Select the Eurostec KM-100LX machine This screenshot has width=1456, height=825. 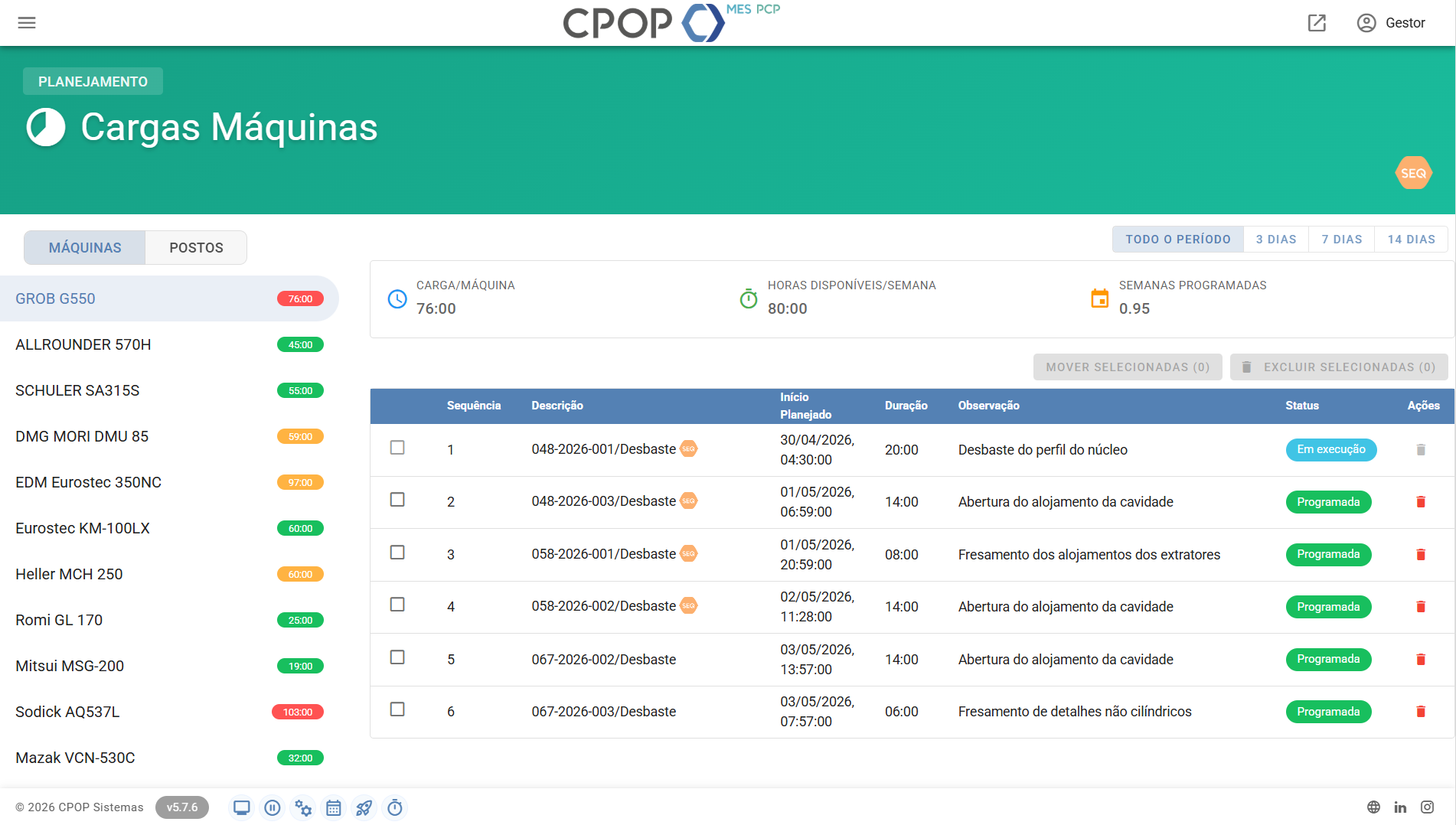point(169,528)
